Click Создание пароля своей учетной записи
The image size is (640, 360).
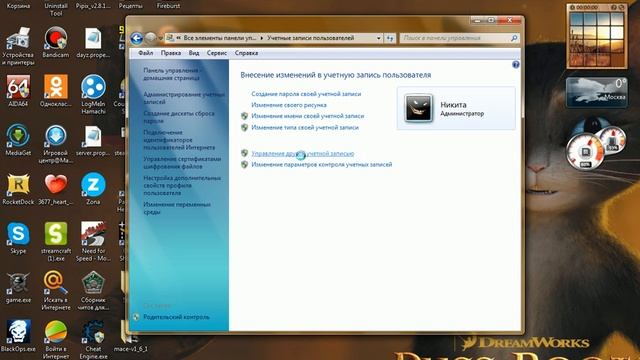pyautogui.click(x=306, y=94)
